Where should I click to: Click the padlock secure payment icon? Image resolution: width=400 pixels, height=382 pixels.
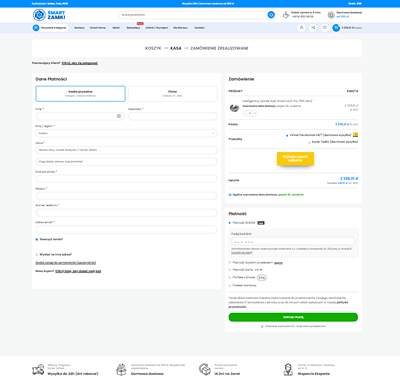click(262, 326)
